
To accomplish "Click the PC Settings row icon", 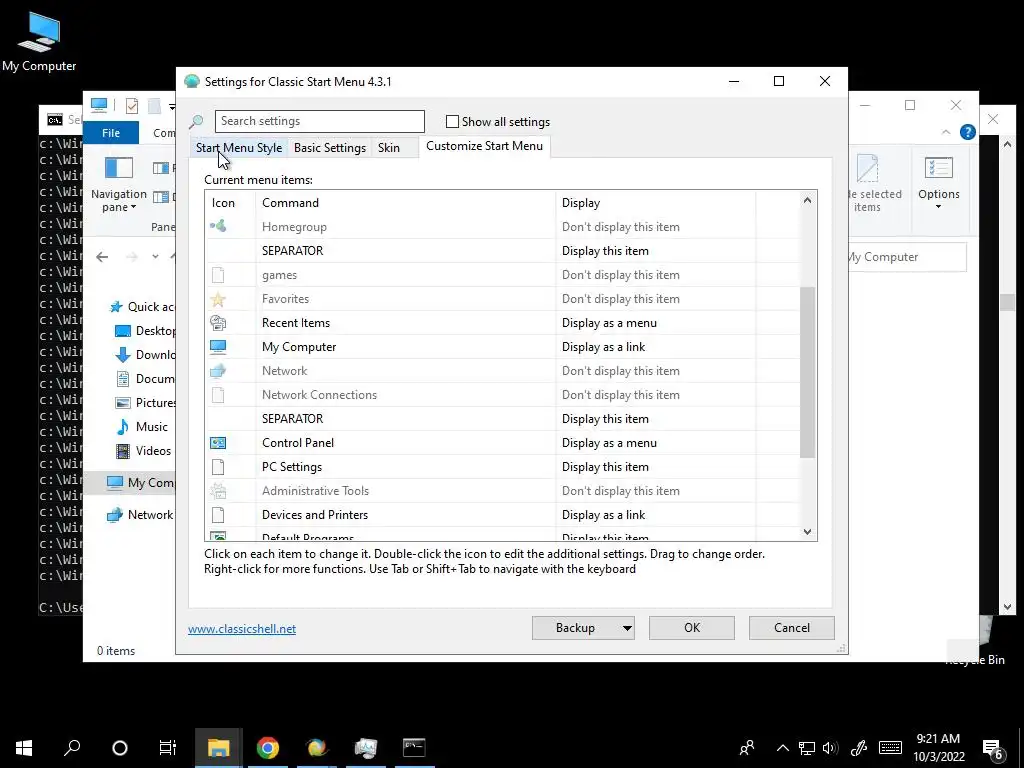I will (x=218, y=467).
